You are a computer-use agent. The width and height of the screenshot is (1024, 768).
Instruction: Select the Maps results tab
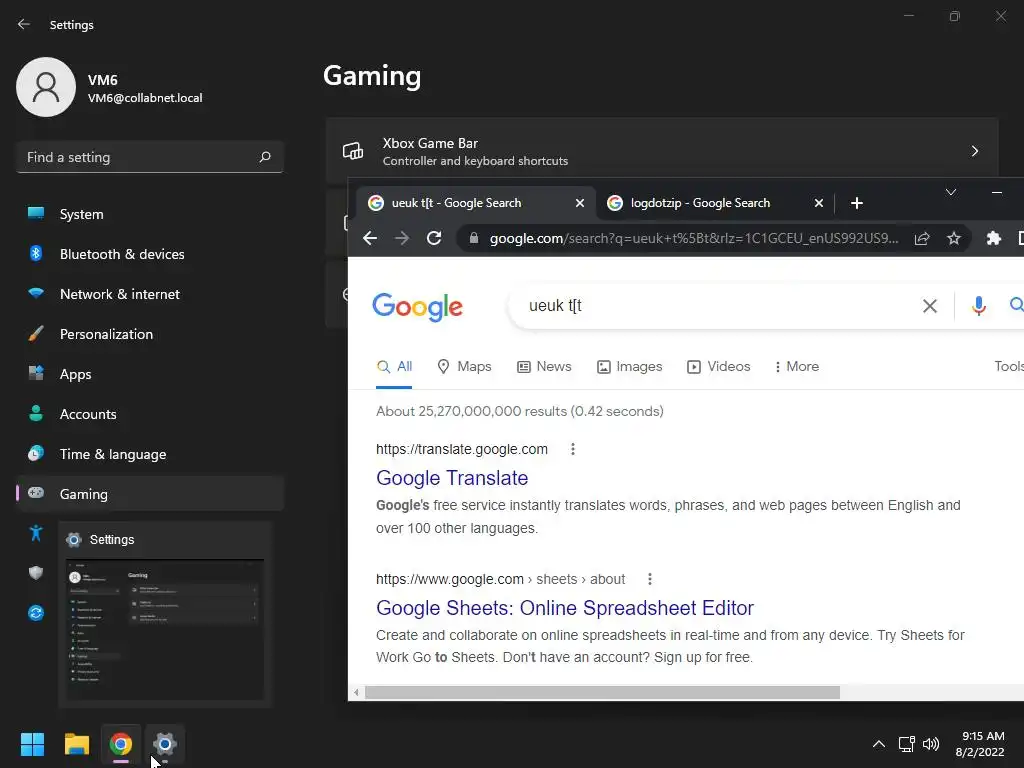click(x=464, y=366)
